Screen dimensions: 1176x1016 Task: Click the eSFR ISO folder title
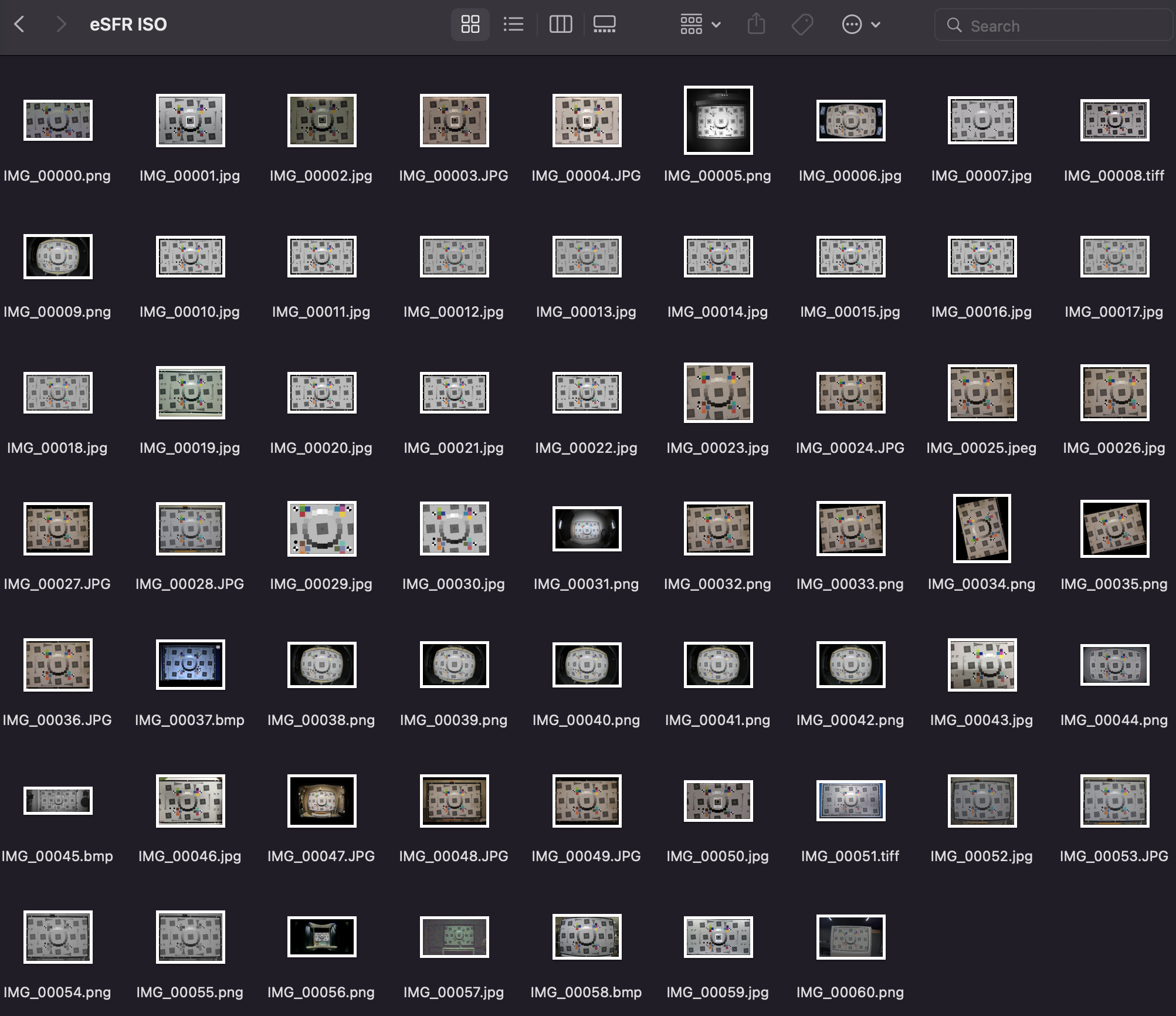coord(128,25)
